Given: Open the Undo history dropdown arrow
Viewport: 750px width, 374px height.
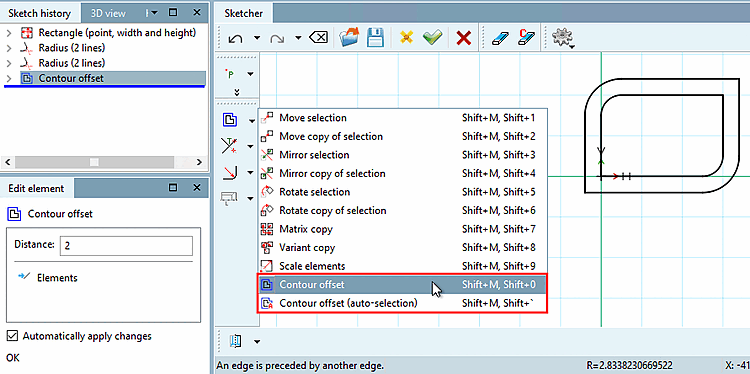Looking at the screenshot, I should 257,38.
